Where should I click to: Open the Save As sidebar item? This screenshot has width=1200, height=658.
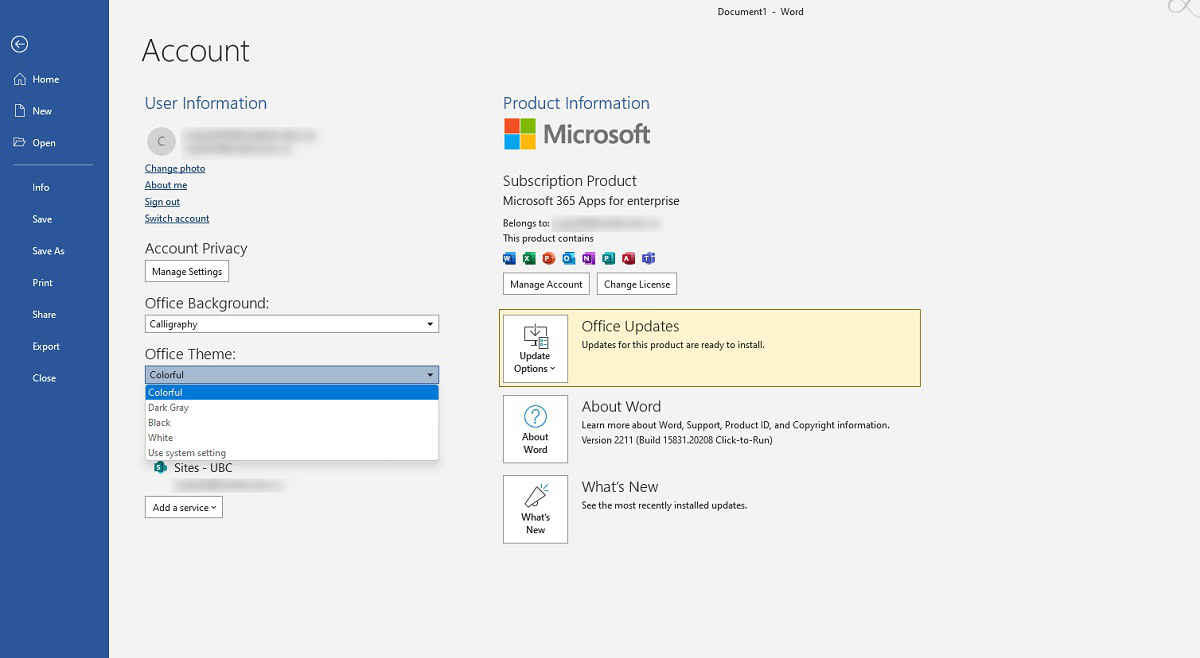tap(48, 251)
